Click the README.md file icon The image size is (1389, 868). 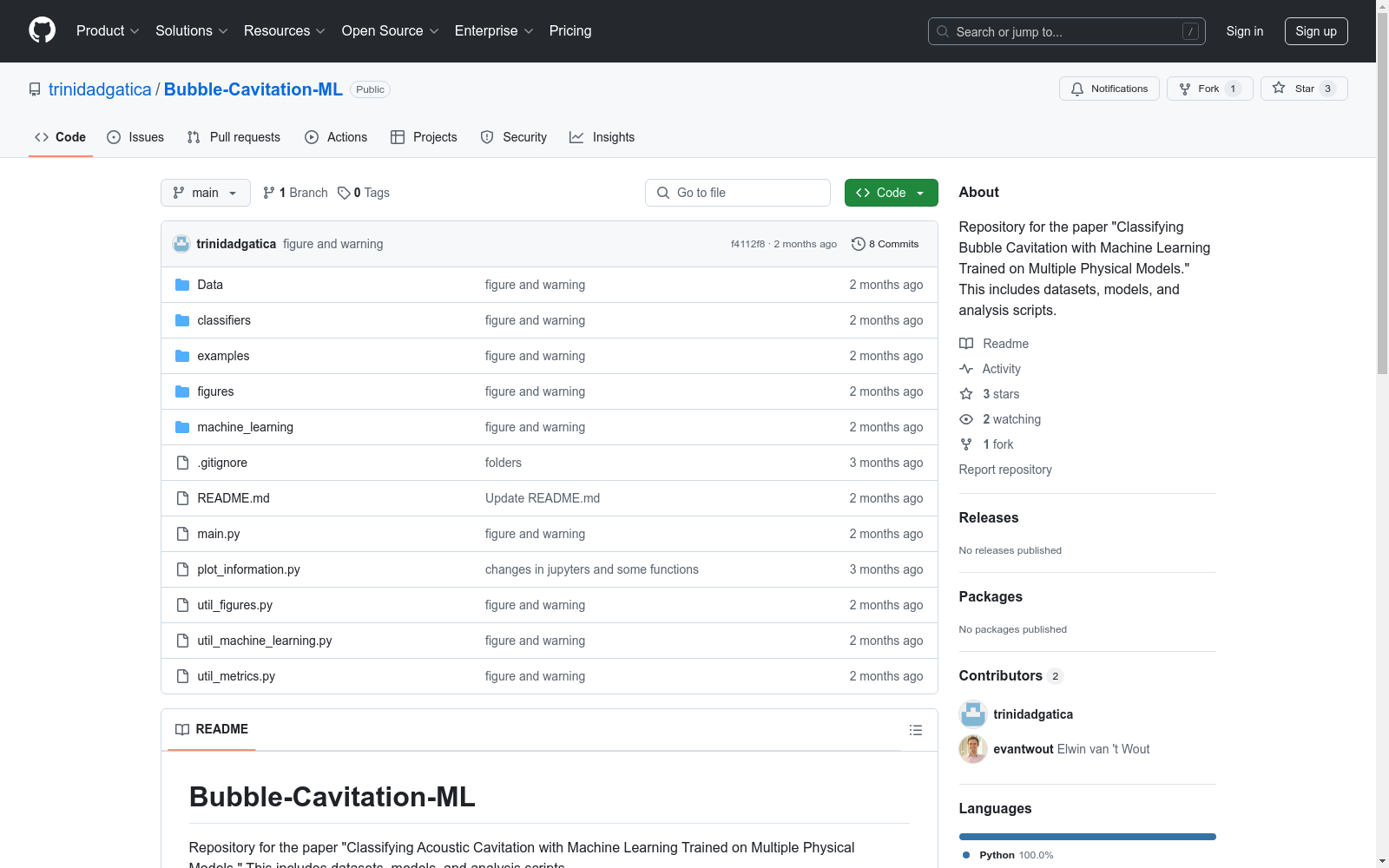tap(182, 498)
